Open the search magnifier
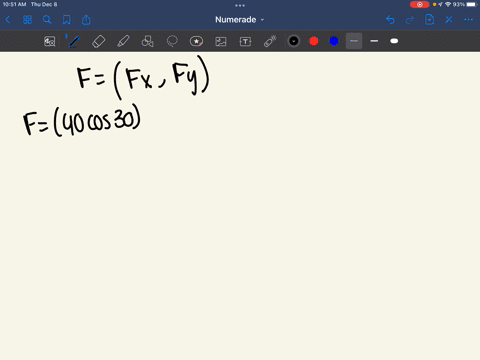The image size is (480, 360). tap(47, 20)
